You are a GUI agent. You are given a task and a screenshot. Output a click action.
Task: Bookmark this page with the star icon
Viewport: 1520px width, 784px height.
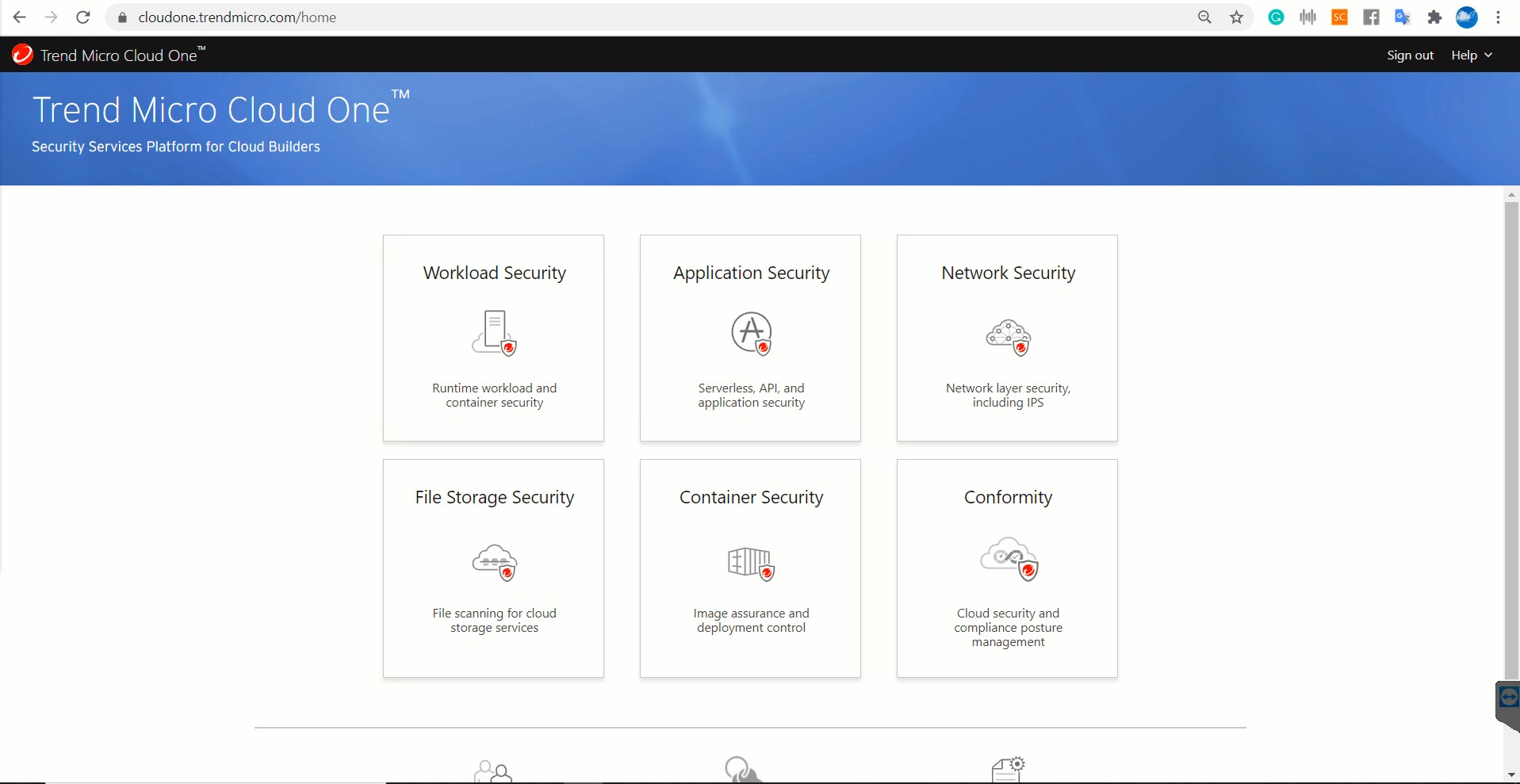pyautogui.click(x=1236, y=17)
